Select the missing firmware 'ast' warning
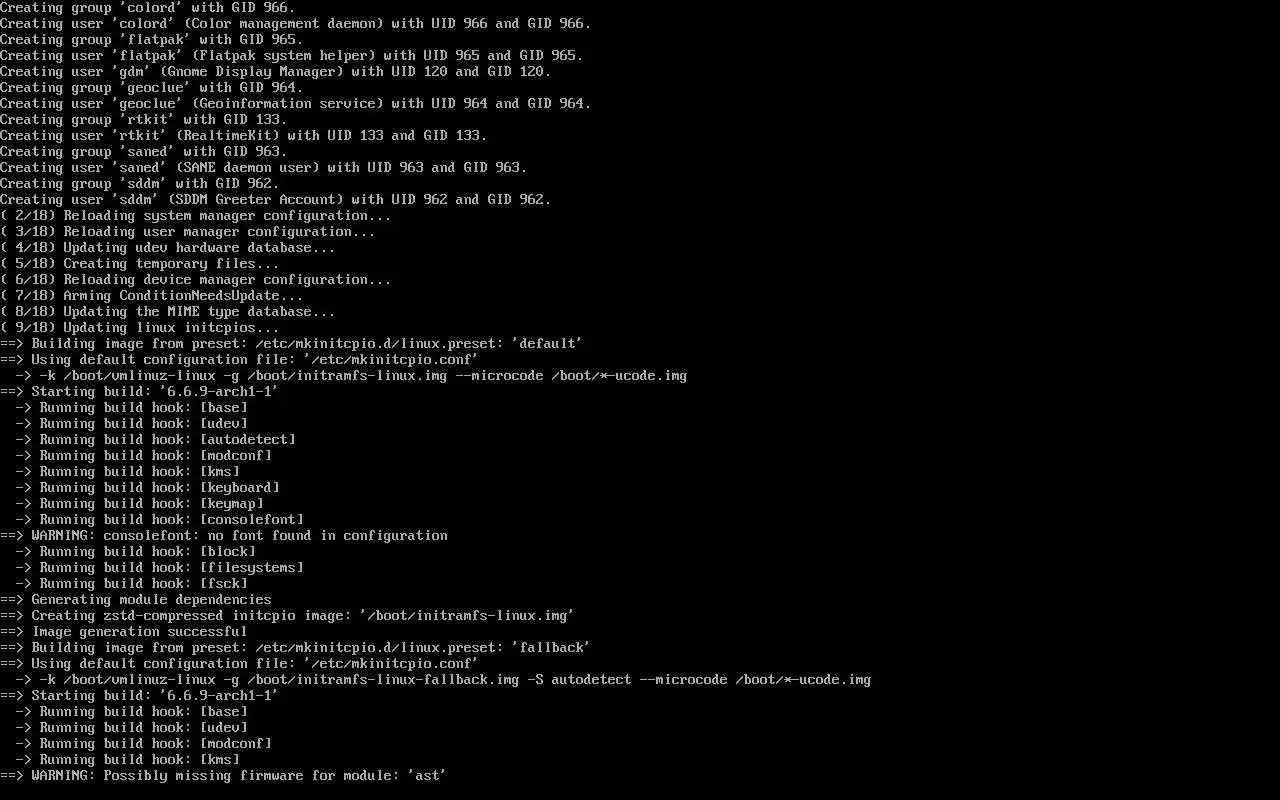This screenshot has width=1280, height=800. tap(223, 775)
